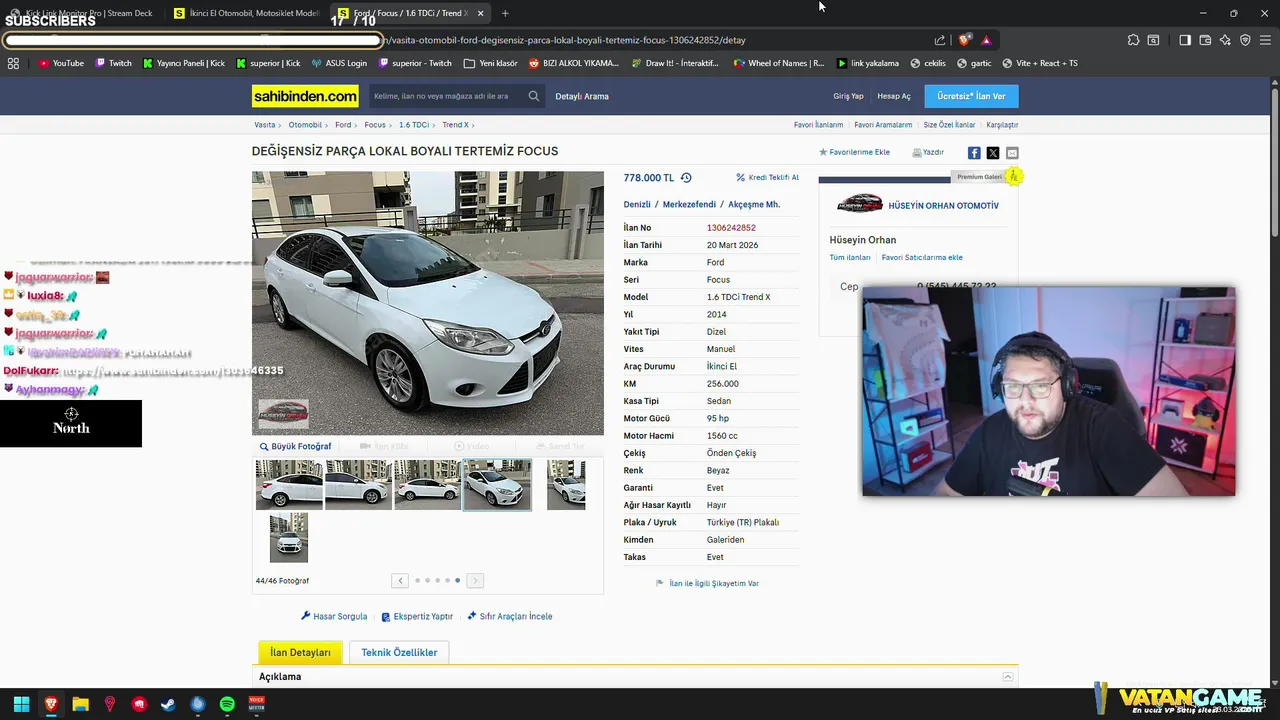Click Brave browser taskbar icon
Image resolution: width=1280 pixels, height=720 pixels.
[51, 704]
